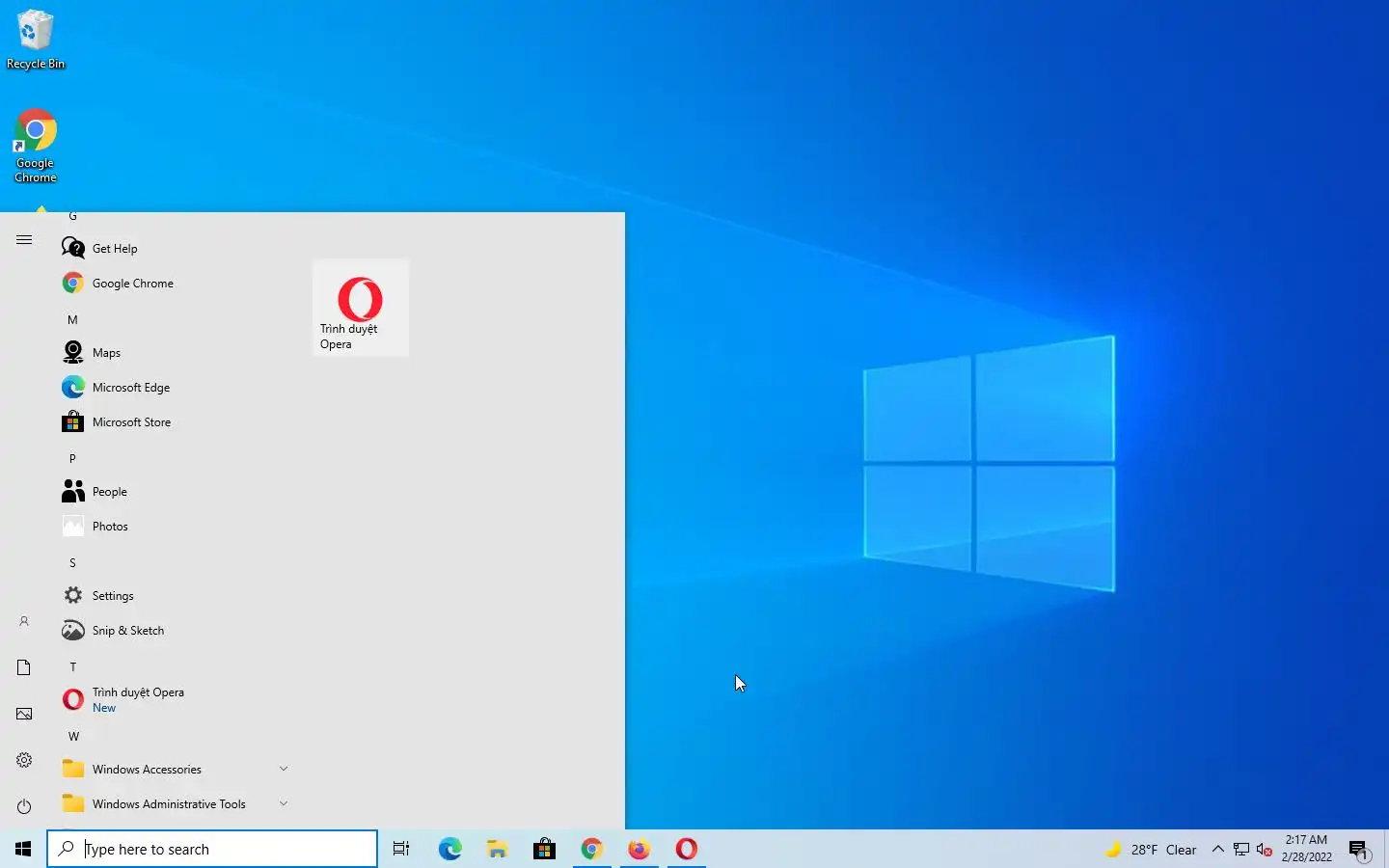The image size is (1389, 868).
Task: Jump using the T letter header
Action: pyautogui.click(x=72, y=666)
